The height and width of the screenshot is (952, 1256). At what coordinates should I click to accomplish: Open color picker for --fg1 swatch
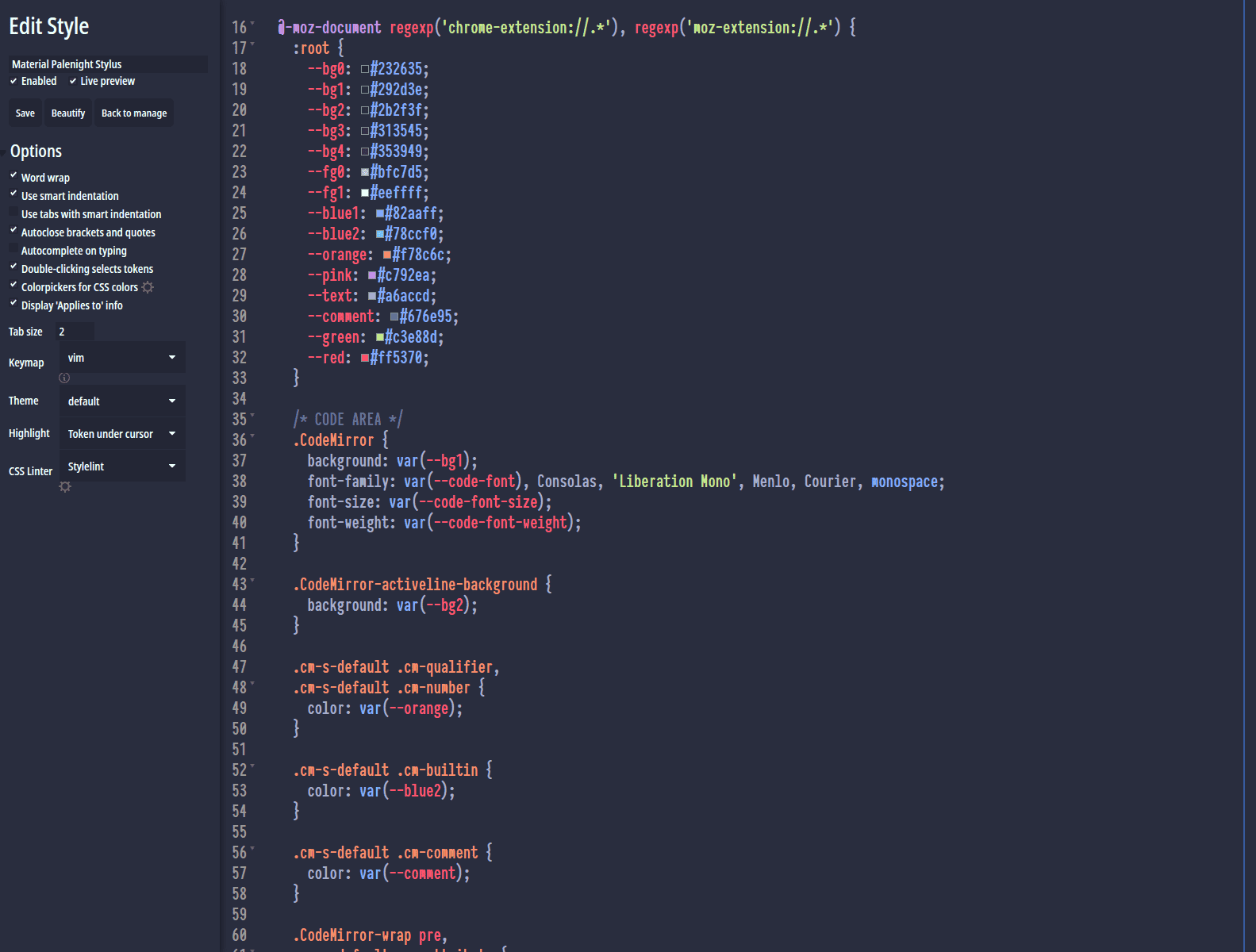click(x=365, y=193)
